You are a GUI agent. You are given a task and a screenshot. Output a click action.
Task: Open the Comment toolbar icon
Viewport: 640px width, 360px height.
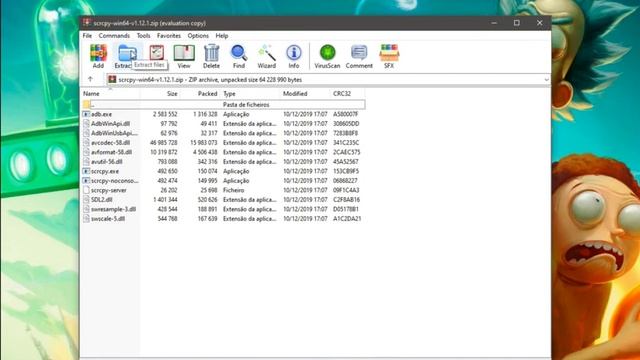coord(359,56)
